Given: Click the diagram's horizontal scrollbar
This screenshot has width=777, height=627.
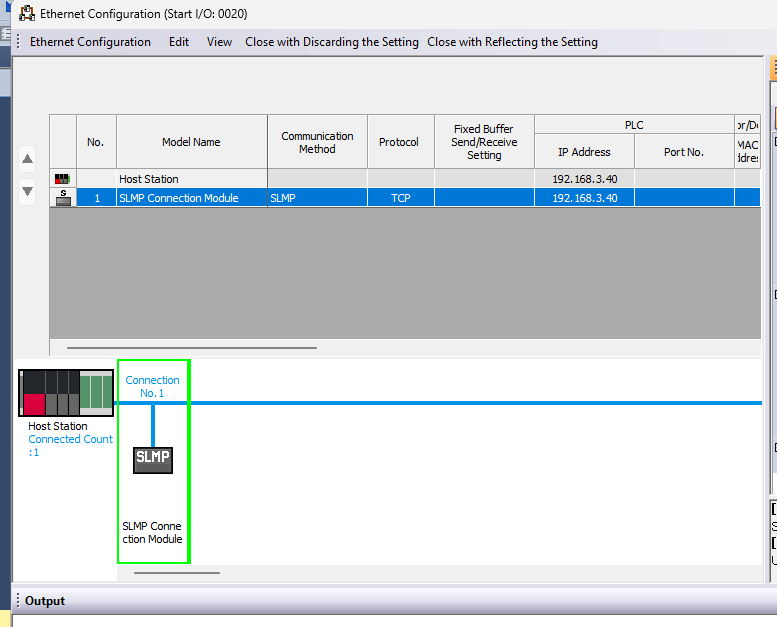Looking at the screenshot, I should (176, 573).
